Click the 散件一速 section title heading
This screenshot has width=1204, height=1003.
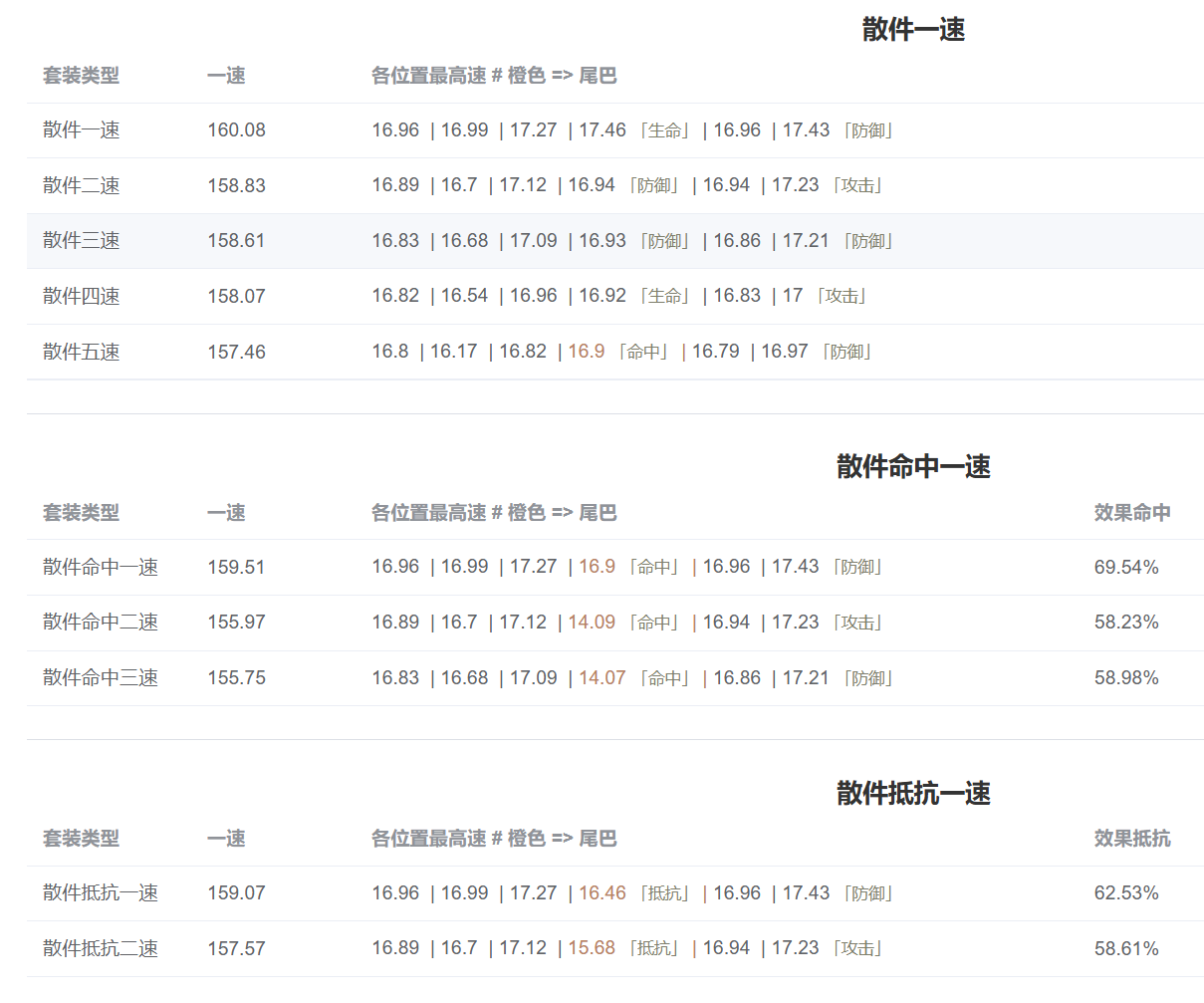[x=913, y=30]
